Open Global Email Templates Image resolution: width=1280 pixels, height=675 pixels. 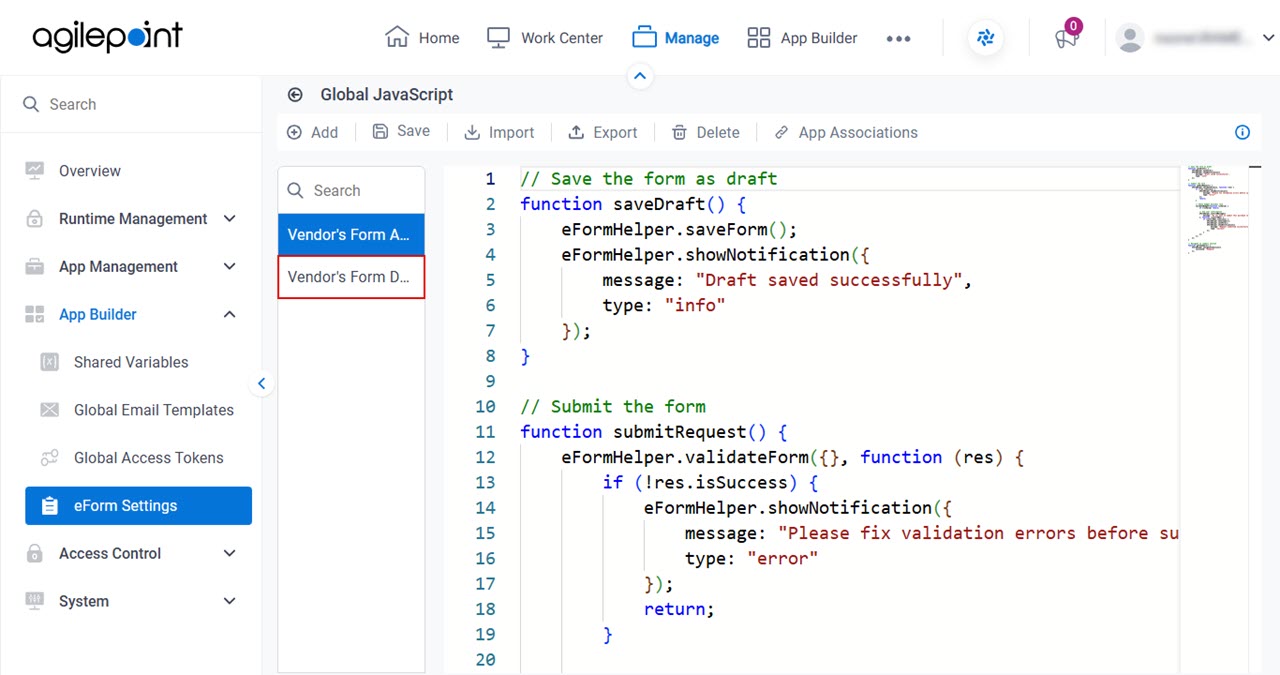(153, 410)
